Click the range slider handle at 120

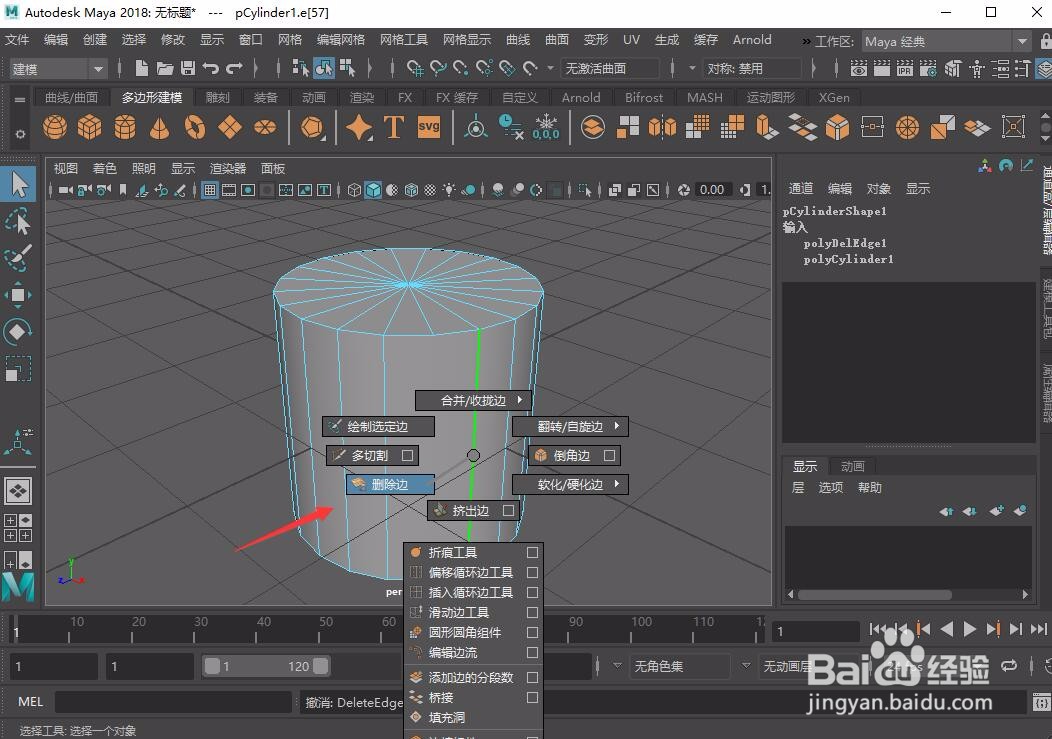(x=321, y=666)
